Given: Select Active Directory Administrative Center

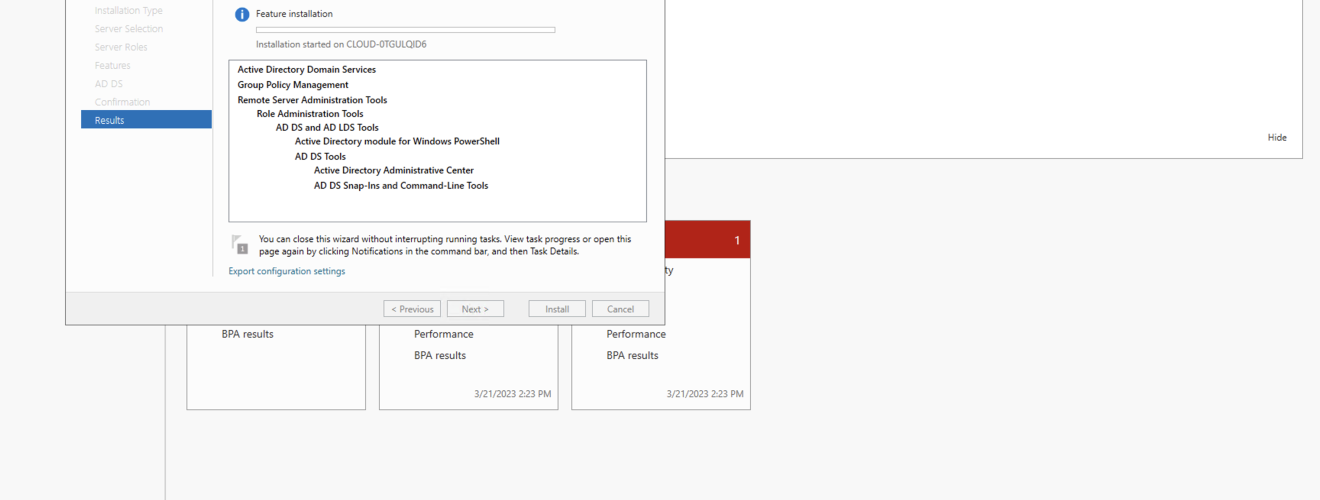Looking at the screenshot, I should [x=394, y=171].
